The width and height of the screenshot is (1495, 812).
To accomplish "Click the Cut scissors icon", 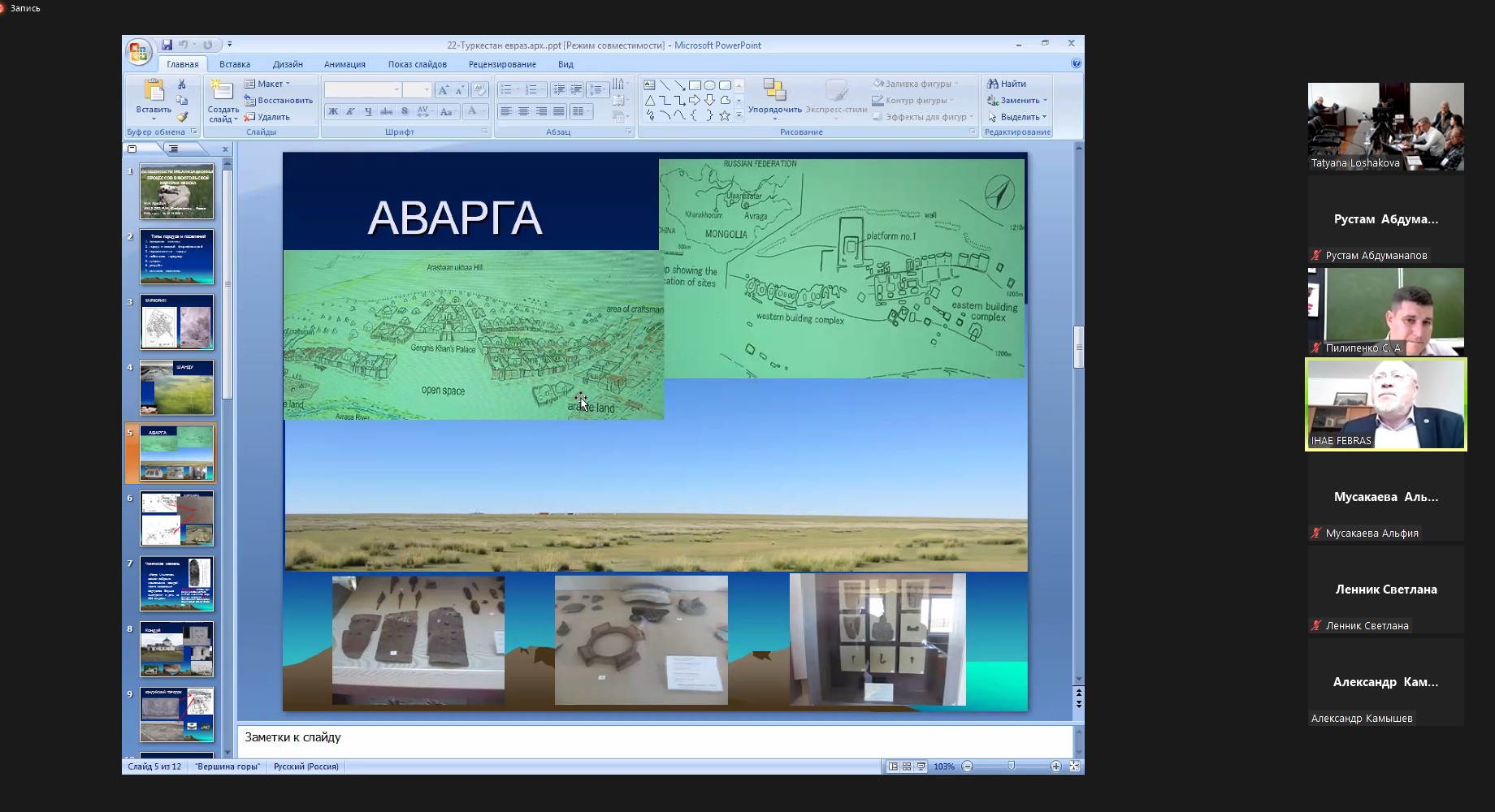I will [182, 84].
